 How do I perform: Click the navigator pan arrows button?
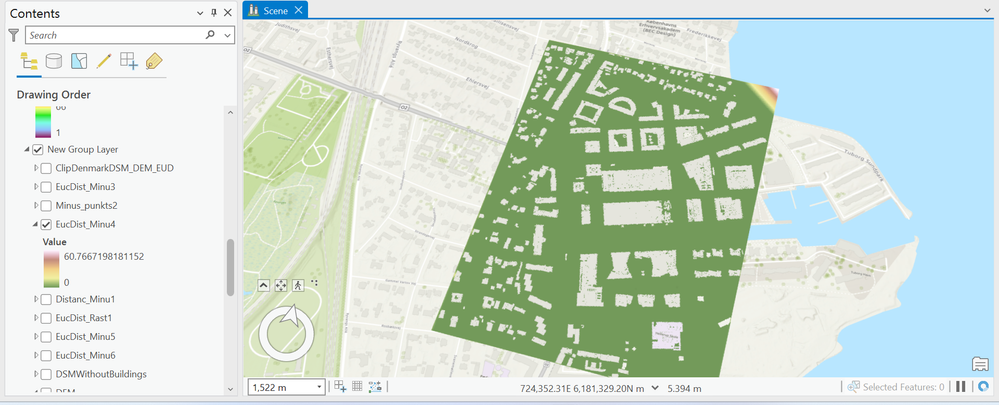click(281, 285)
